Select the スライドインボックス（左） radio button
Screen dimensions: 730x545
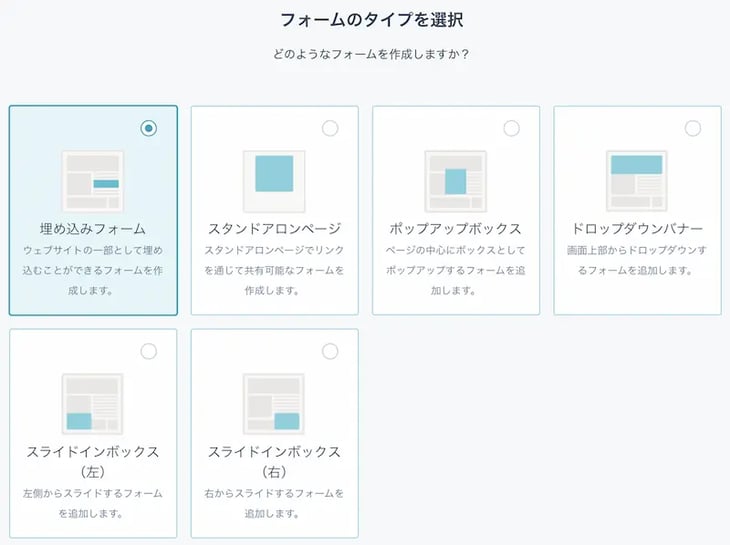click(149, 351)
